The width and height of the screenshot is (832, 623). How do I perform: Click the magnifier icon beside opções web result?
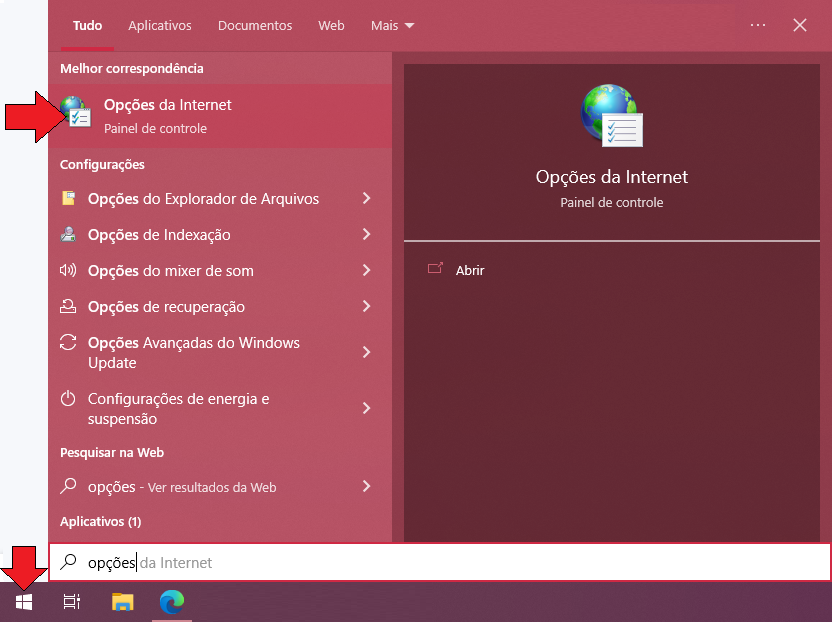[68, 486]
